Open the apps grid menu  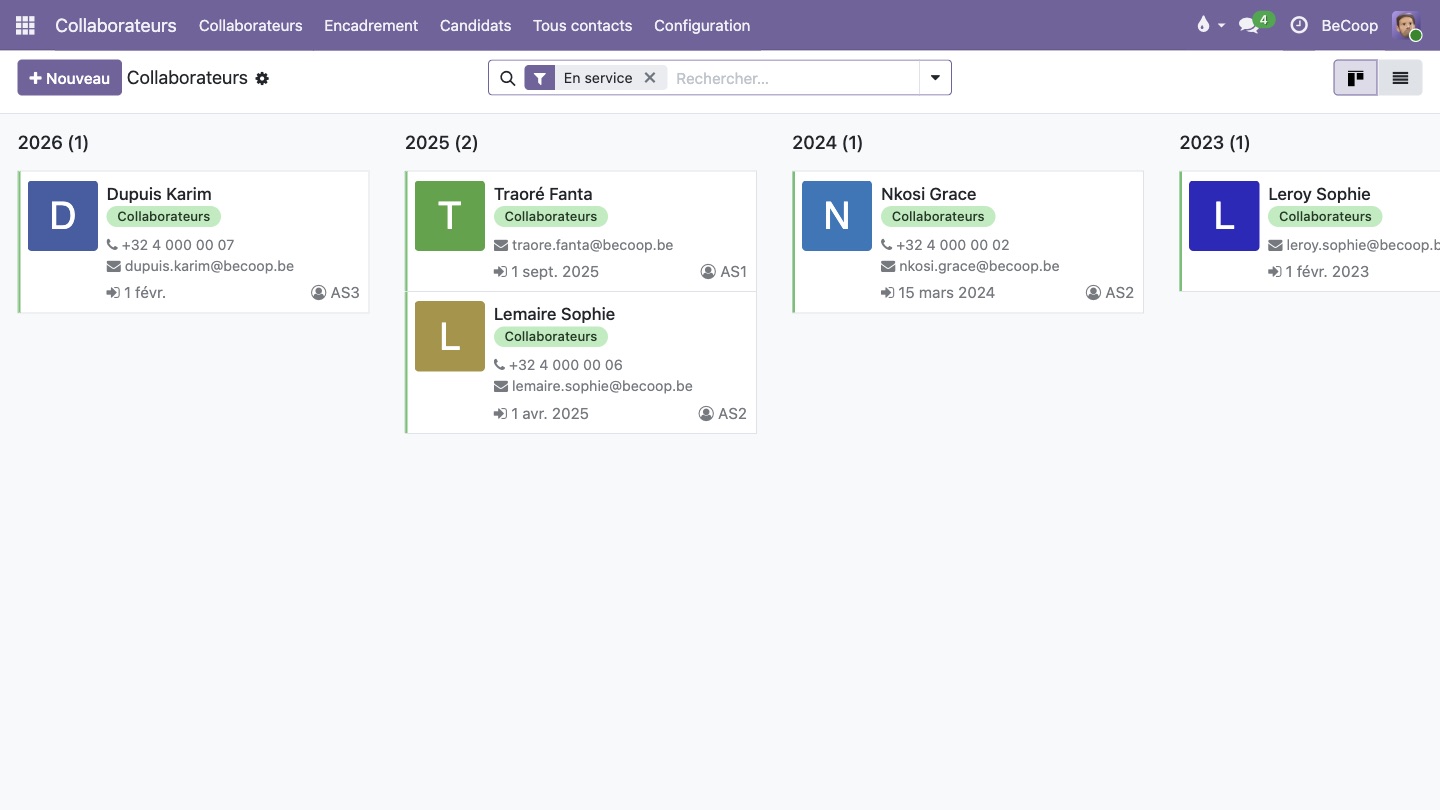point(25,25)
